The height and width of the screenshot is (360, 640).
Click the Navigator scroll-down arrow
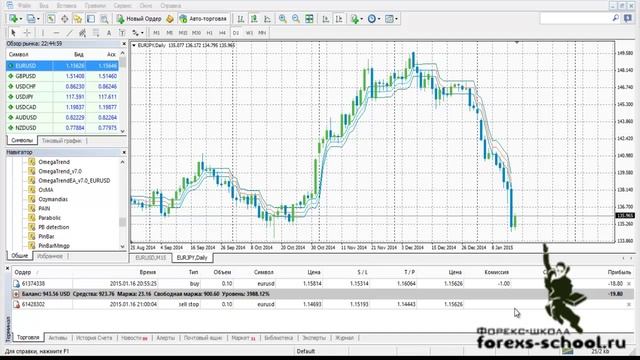pyautogui.click(x=123, y=247)
